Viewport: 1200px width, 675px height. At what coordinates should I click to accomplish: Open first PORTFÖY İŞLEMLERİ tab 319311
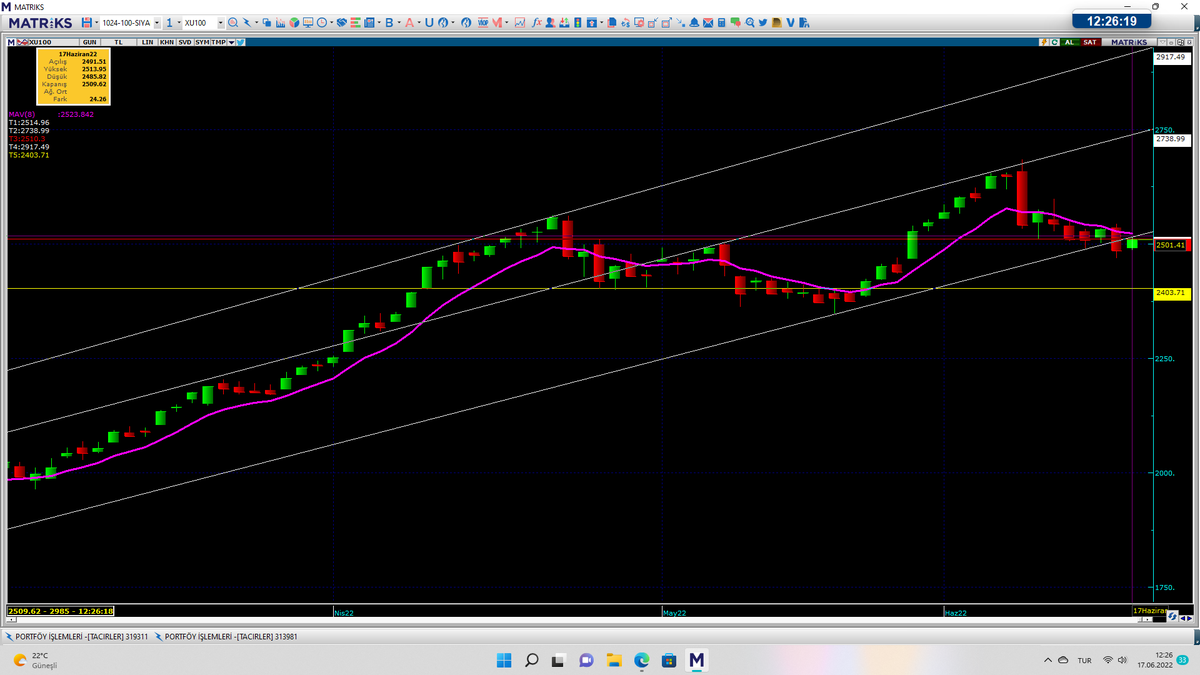tap(77, 636)
